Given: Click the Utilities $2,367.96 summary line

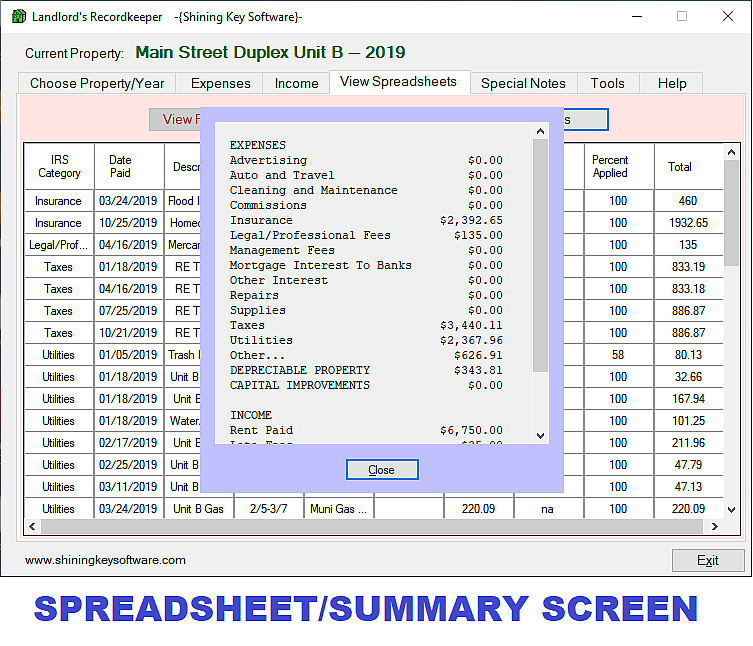Looking at the screenshot, I should 366,341.
